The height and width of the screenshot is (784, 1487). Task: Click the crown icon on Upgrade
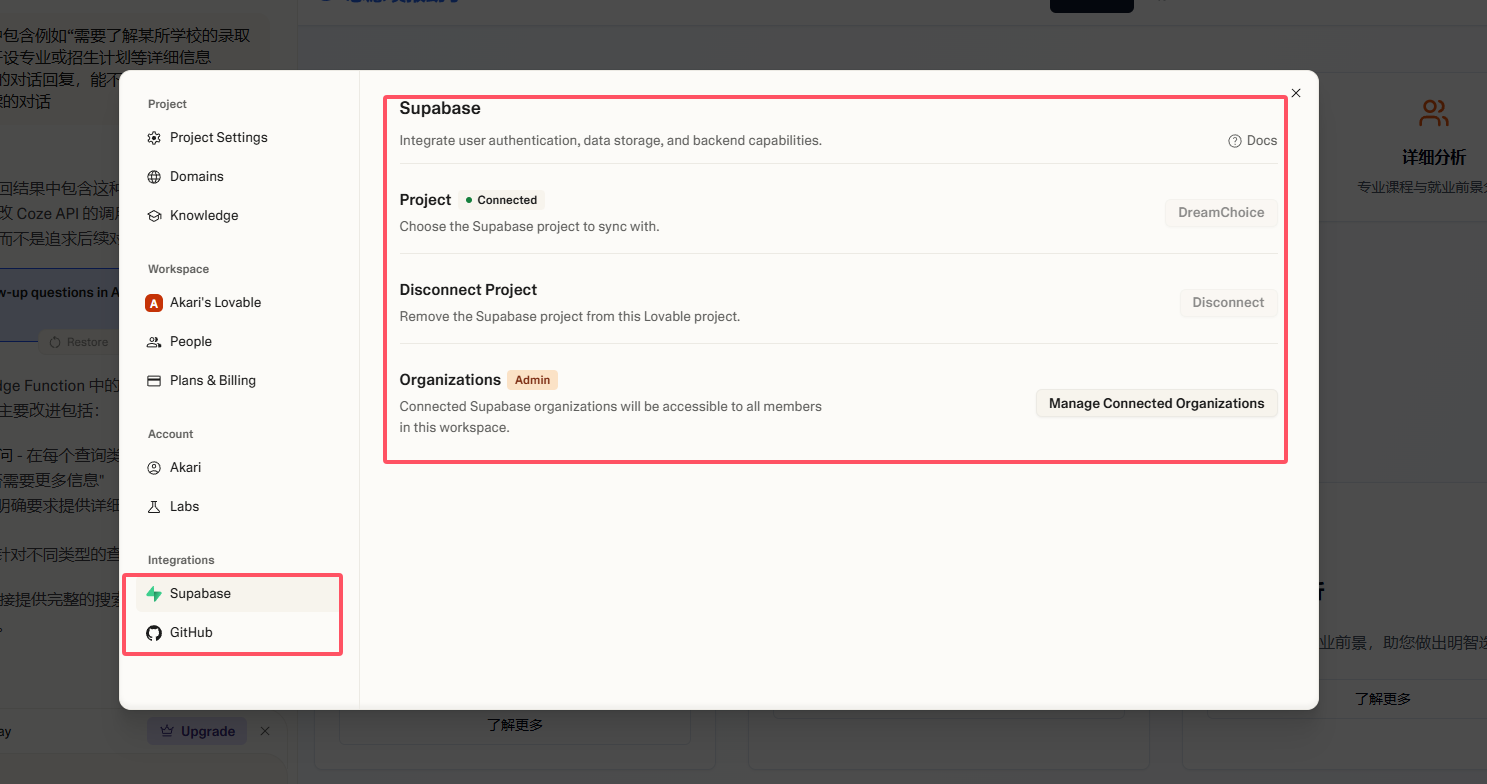(x=168, y=732)
